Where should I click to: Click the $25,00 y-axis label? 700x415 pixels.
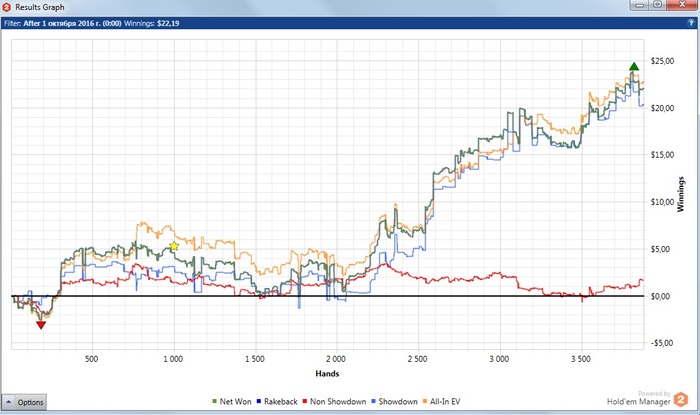pyautogui.click(x=662, y=61)
